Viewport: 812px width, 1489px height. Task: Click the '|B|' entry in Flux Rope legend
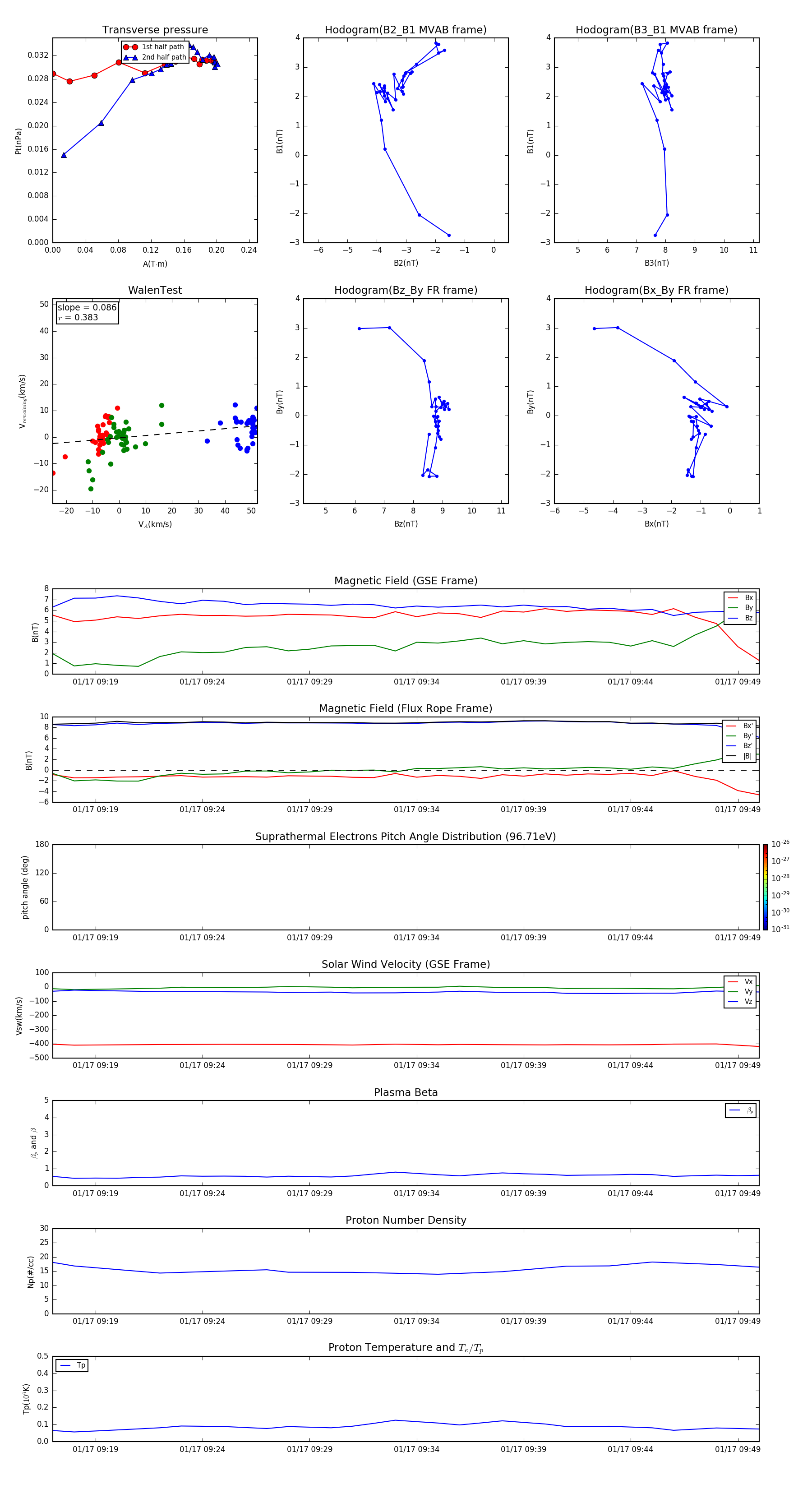tap(739, 756)
